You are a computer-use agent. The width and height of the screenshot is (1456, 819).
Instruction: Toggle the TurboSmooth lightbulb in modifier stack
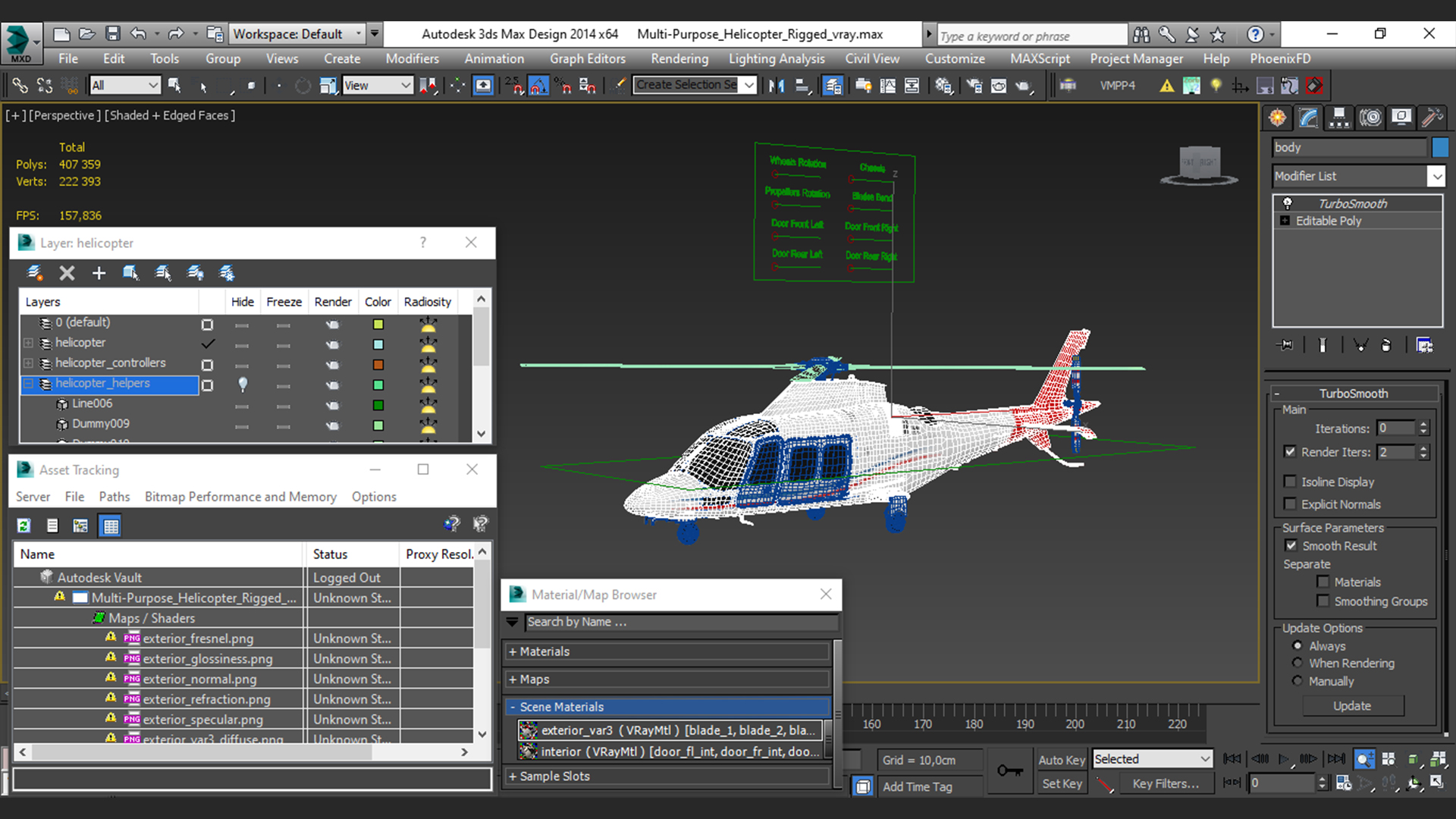tap(1288, 203)
